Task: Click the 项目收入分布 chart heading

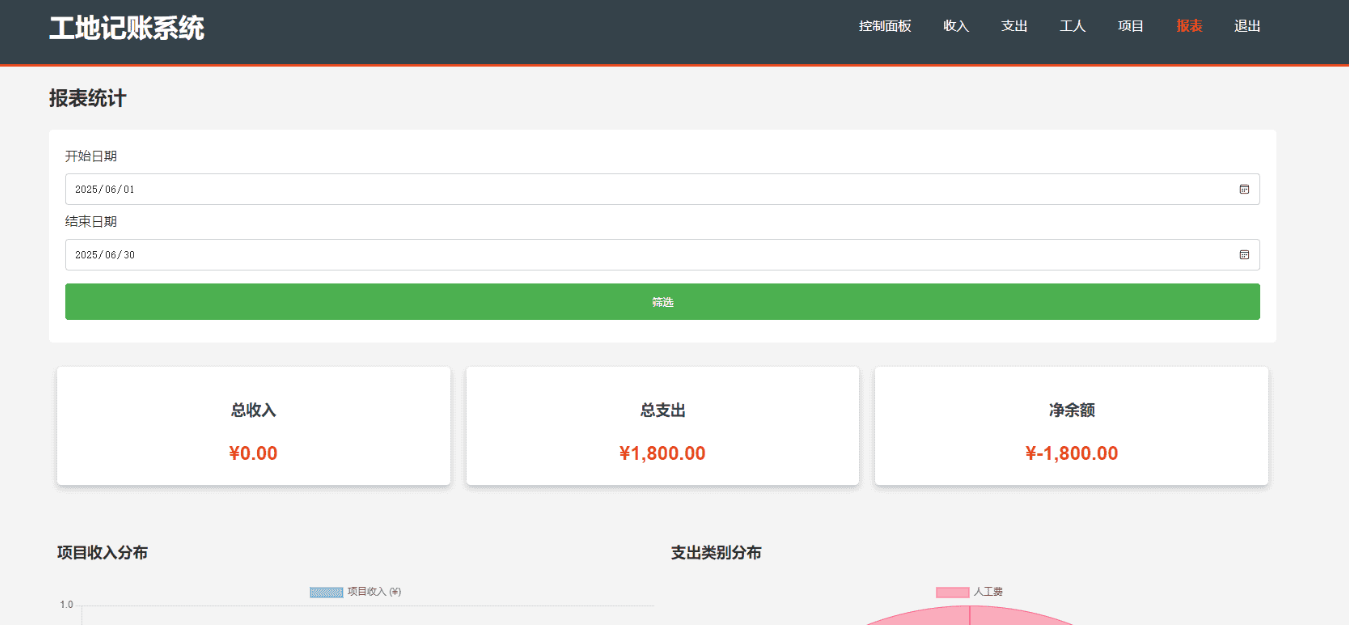Action: [102, 553]
